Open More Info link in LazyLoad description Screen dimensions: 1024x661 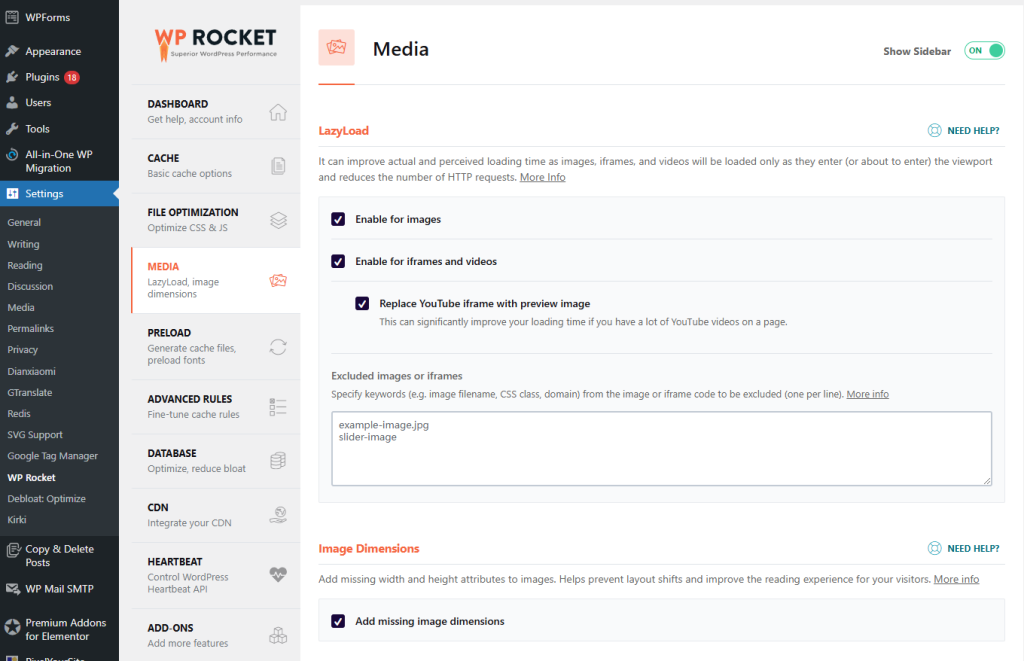[542, 178]
